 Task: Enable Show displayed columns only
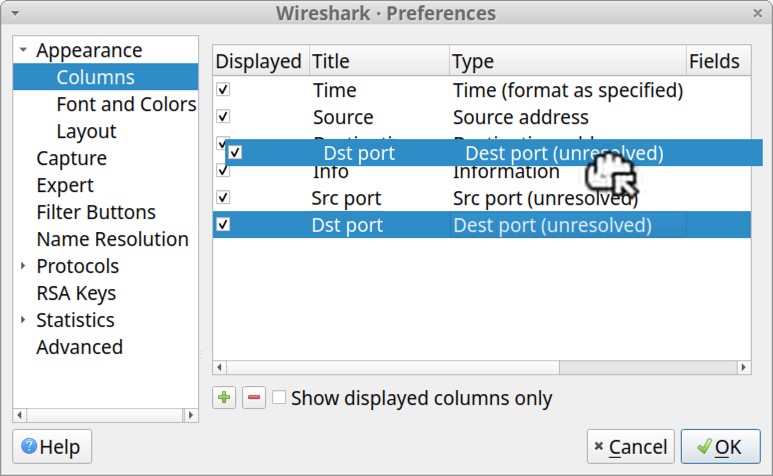tap(279, 397)
